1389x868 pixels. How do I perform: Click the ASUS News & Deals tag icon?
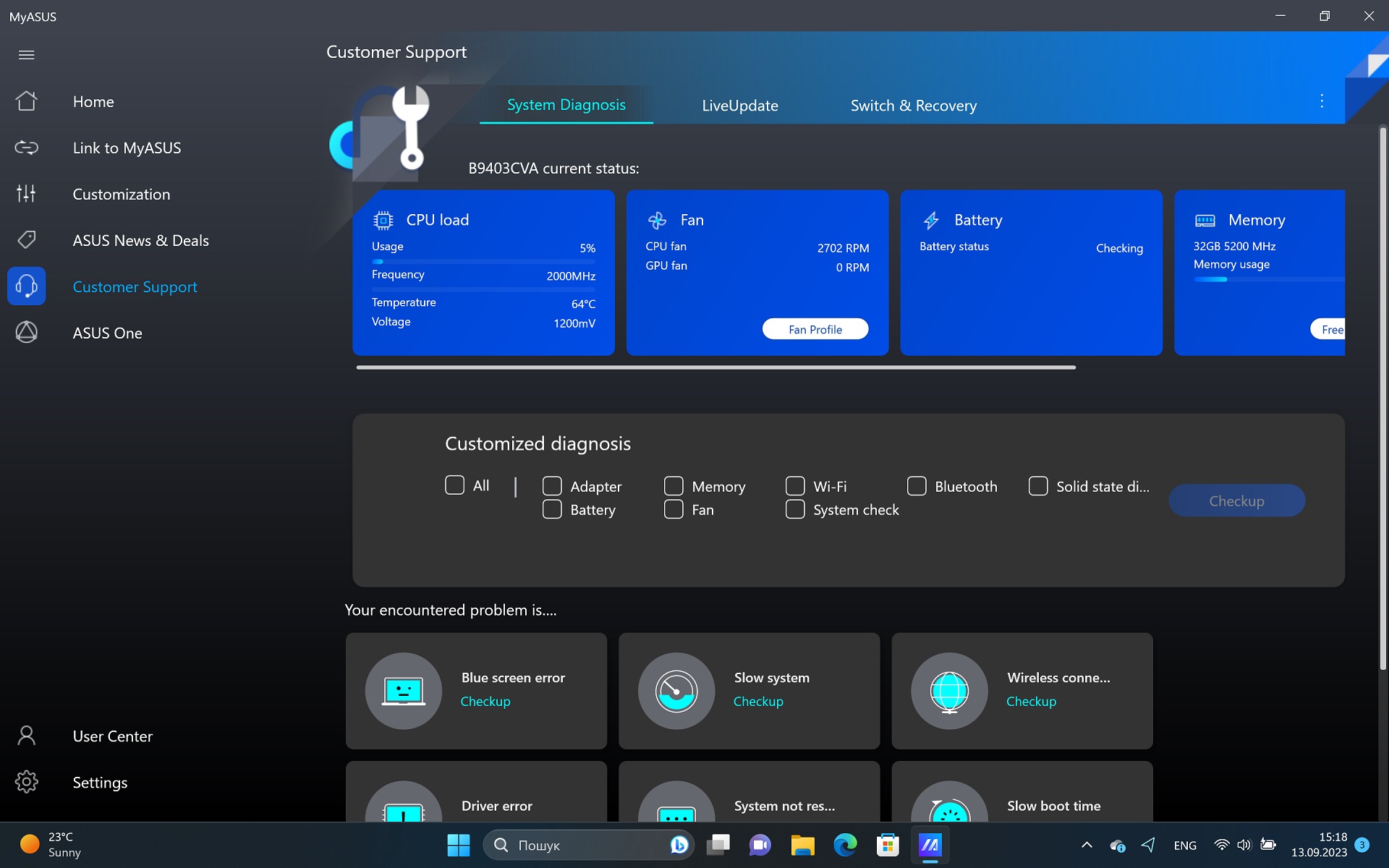pos(27,240)
